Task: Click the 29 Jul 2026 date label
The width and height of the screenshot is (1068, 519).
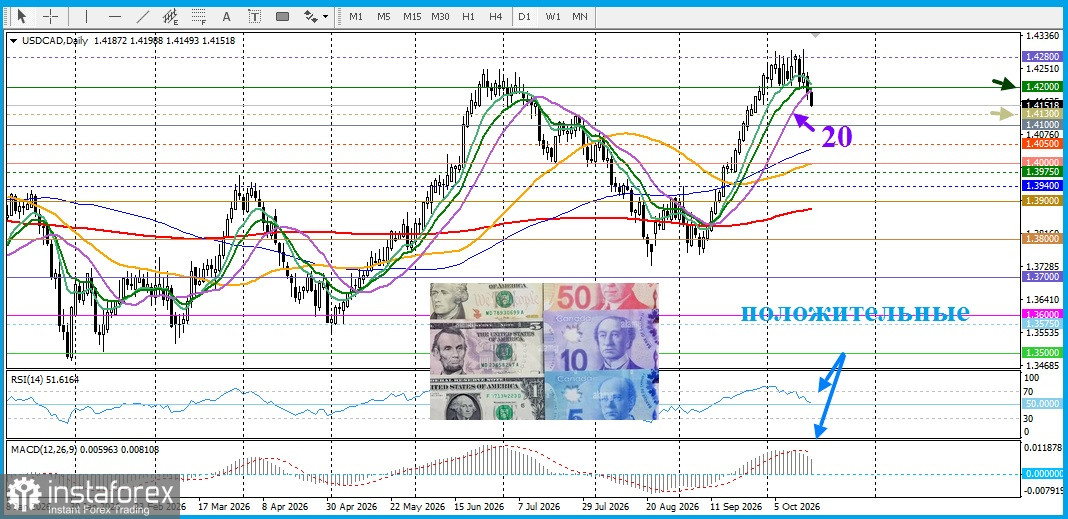Action: (x=605, y=507)
